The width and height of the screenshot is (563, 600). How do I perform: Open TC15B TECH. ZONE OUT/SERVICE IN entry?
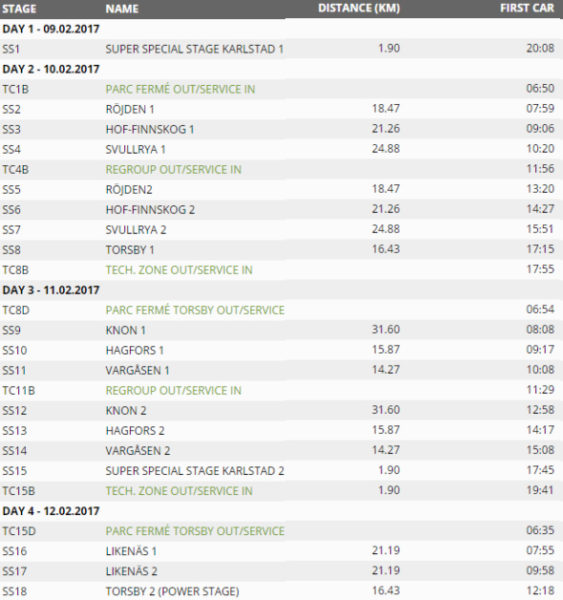click(x=179, y=491)
